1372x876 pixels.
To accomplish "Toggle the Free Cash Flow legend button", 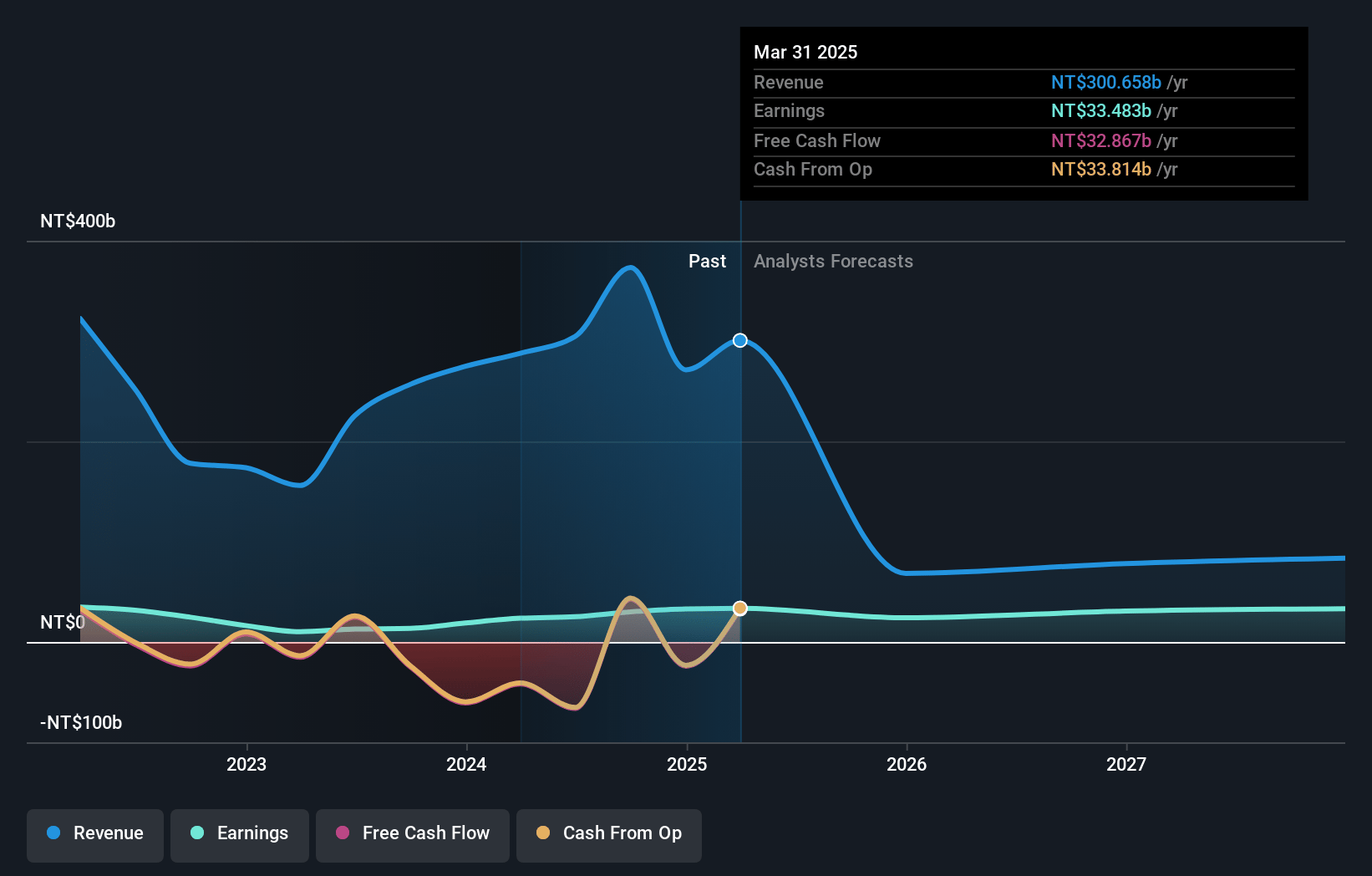I will 413,835.
